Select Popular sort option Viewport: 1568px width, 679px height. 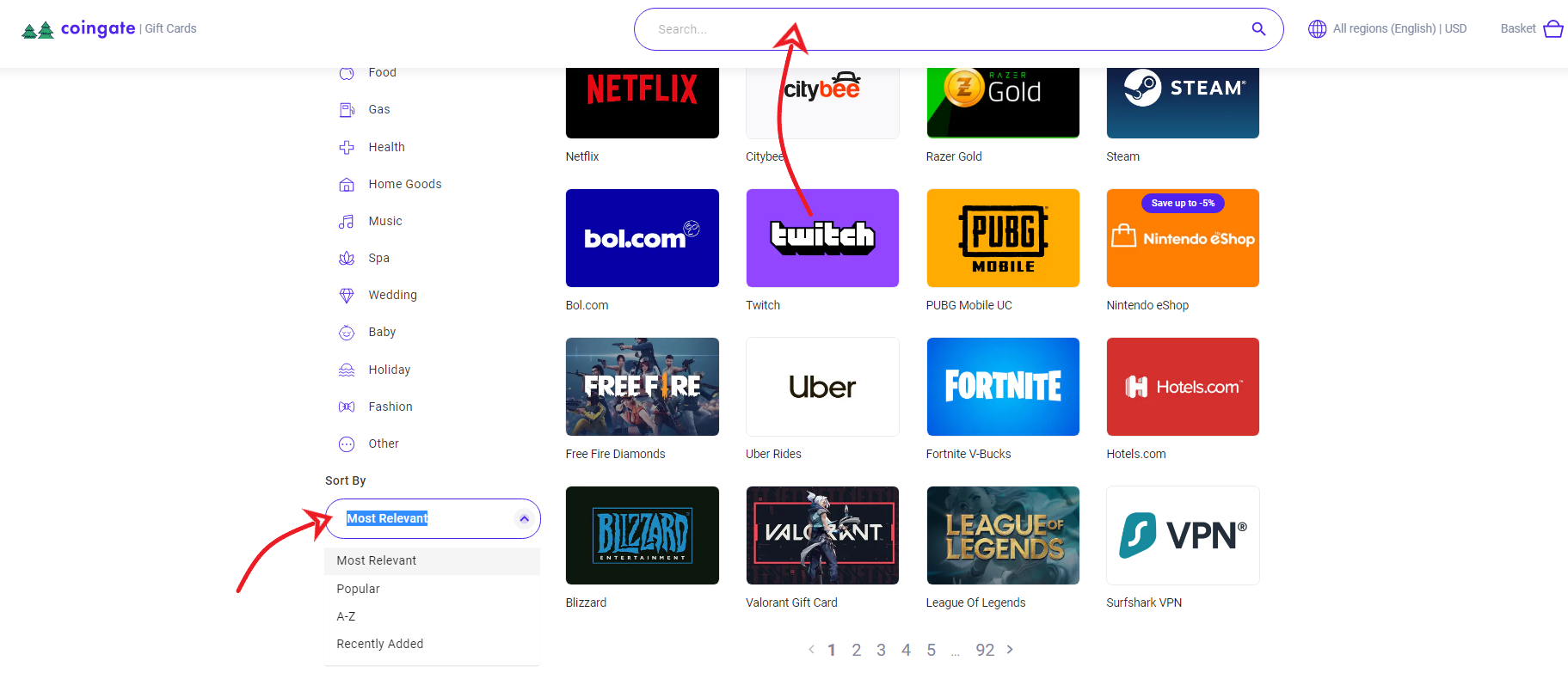432,589
